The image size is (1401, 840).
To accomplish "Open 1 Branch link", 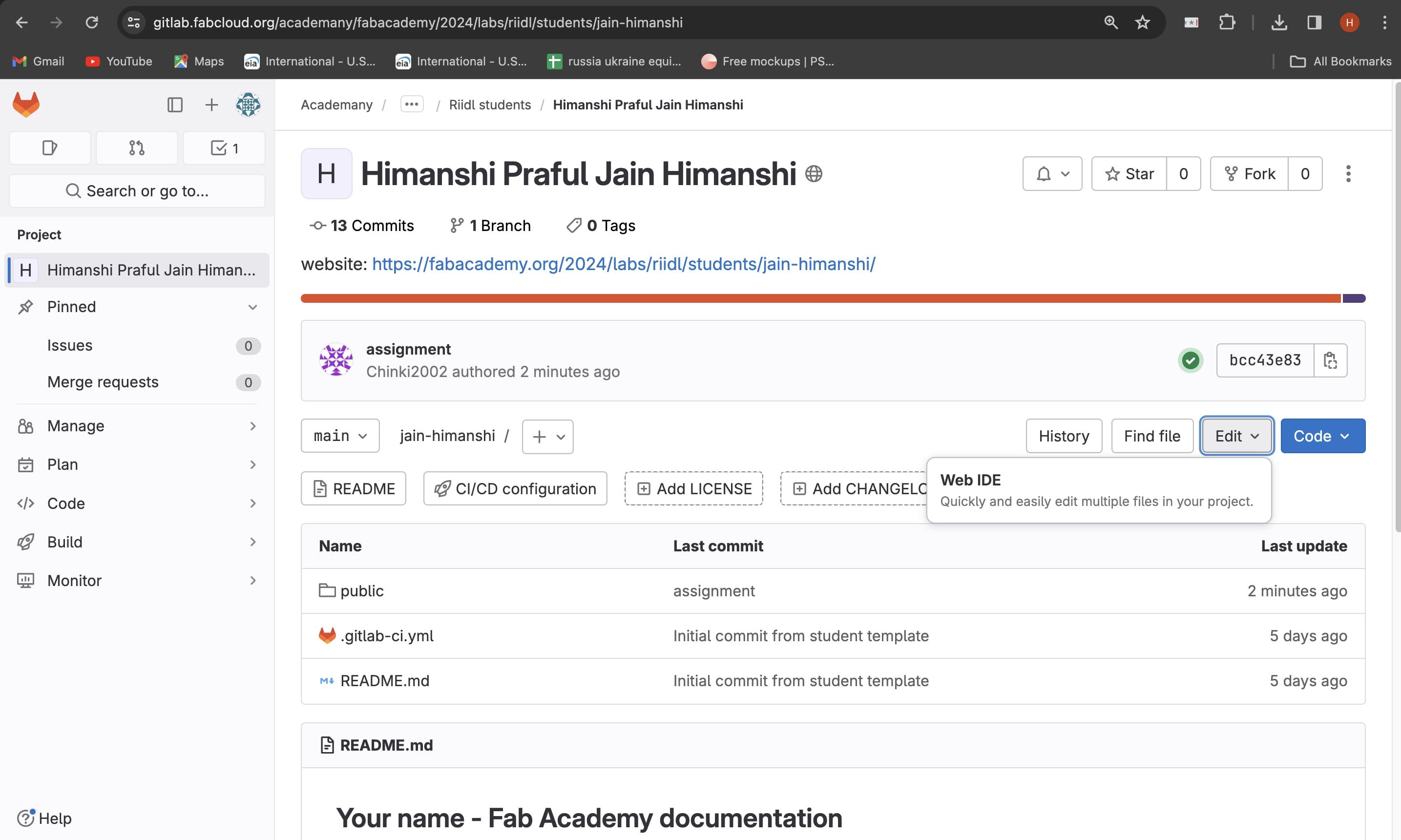I will pyautogui.click(x=490, y=226).
